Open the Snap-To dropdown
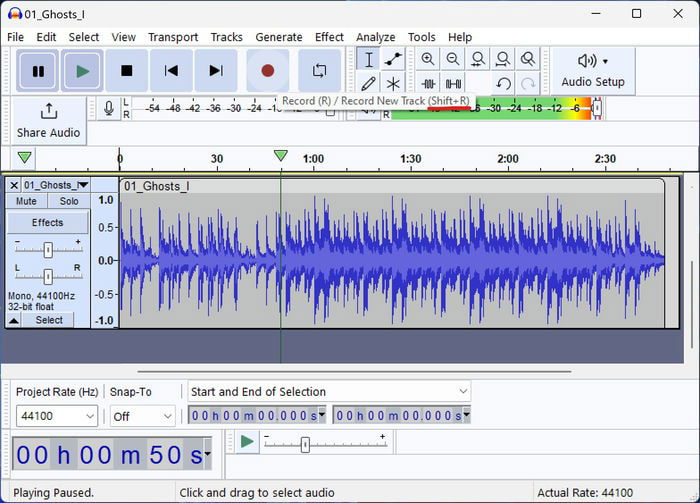The height and width of the screenshot is (503, 700). click(142, 416)
